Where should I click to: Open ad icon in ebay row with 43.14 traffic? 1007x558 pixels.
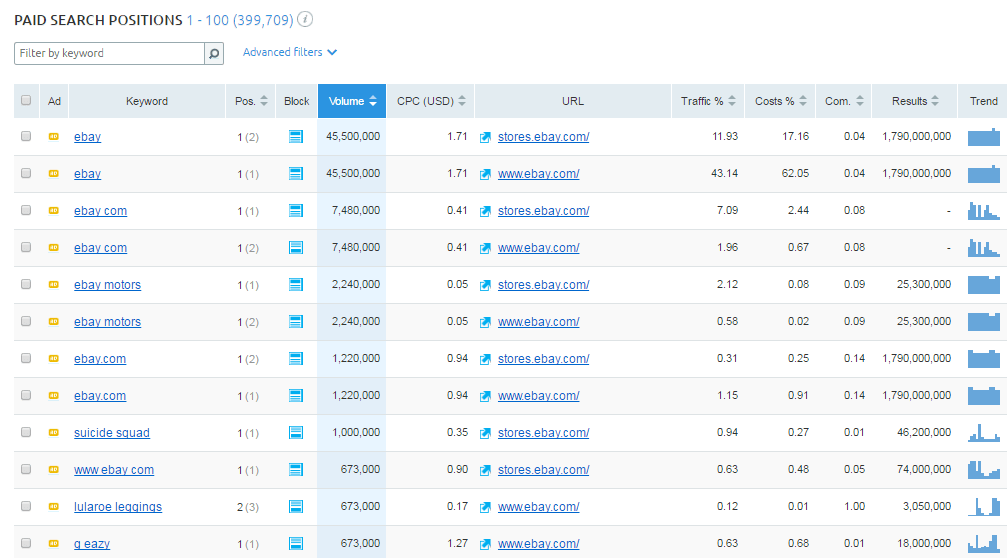[54, 173]
